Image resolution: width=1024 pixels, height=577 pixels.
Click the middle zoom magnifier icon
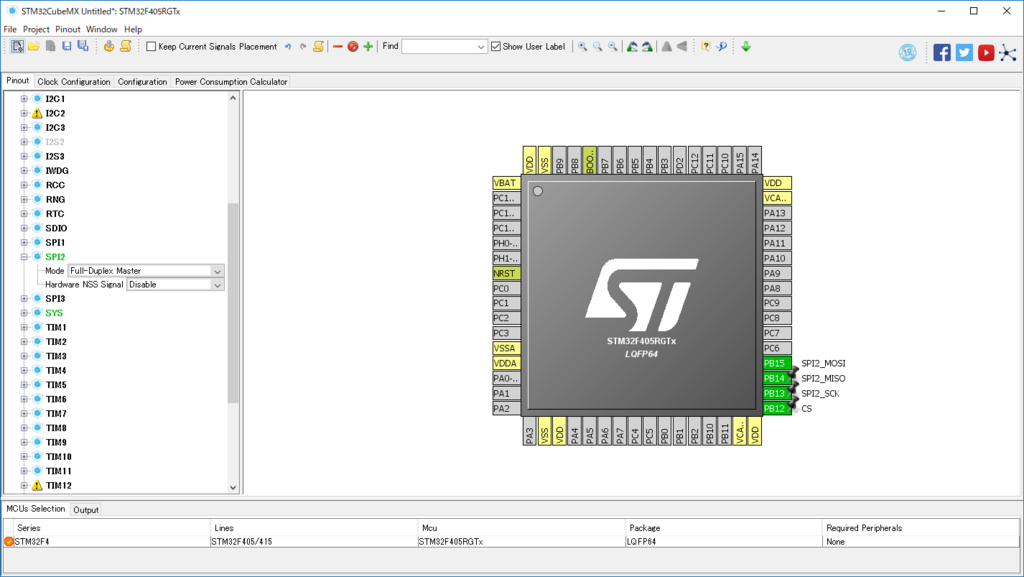[597, 46]
